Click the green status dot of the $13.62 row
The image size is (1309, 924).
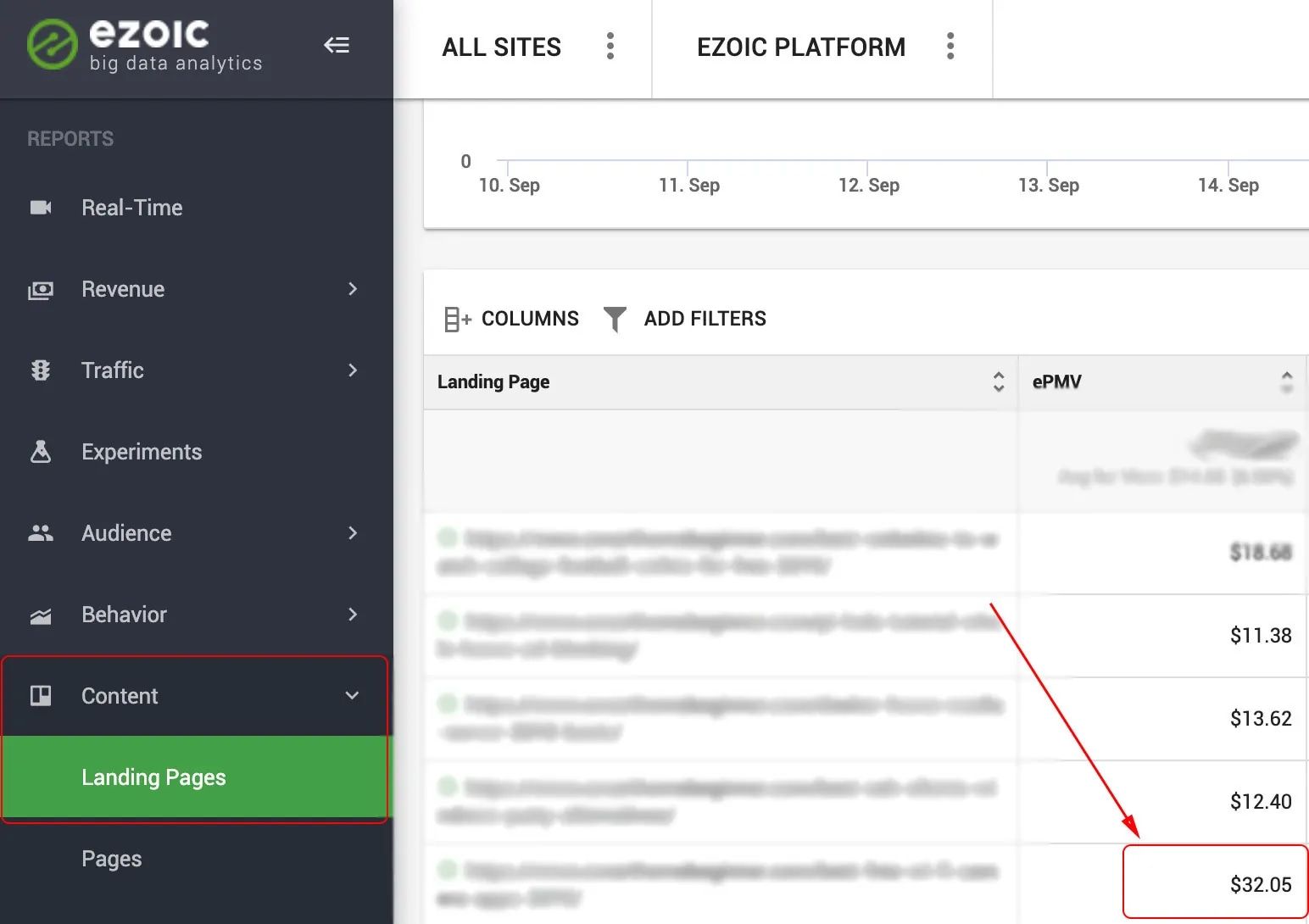click(448, 704)
